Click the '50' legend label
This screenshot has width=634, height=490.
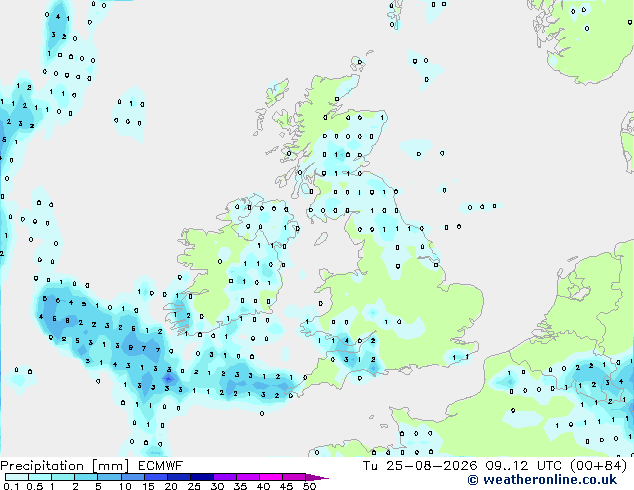point(309,486)
